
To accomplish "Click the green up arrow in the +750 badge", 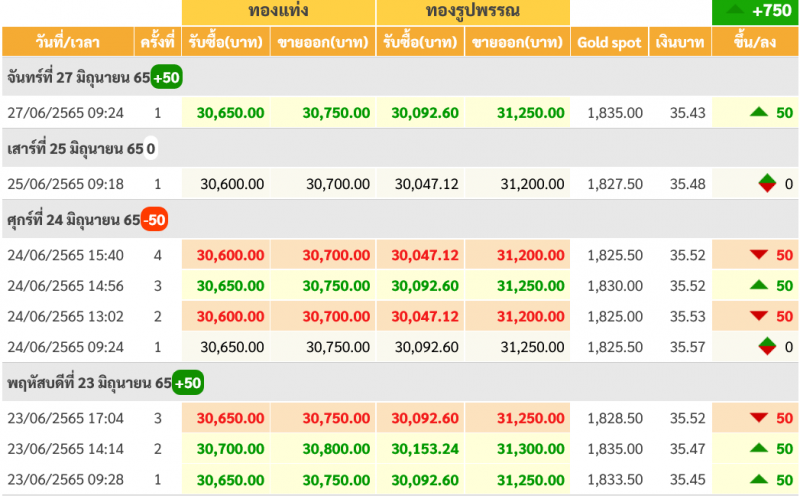I will coord(735,9).
